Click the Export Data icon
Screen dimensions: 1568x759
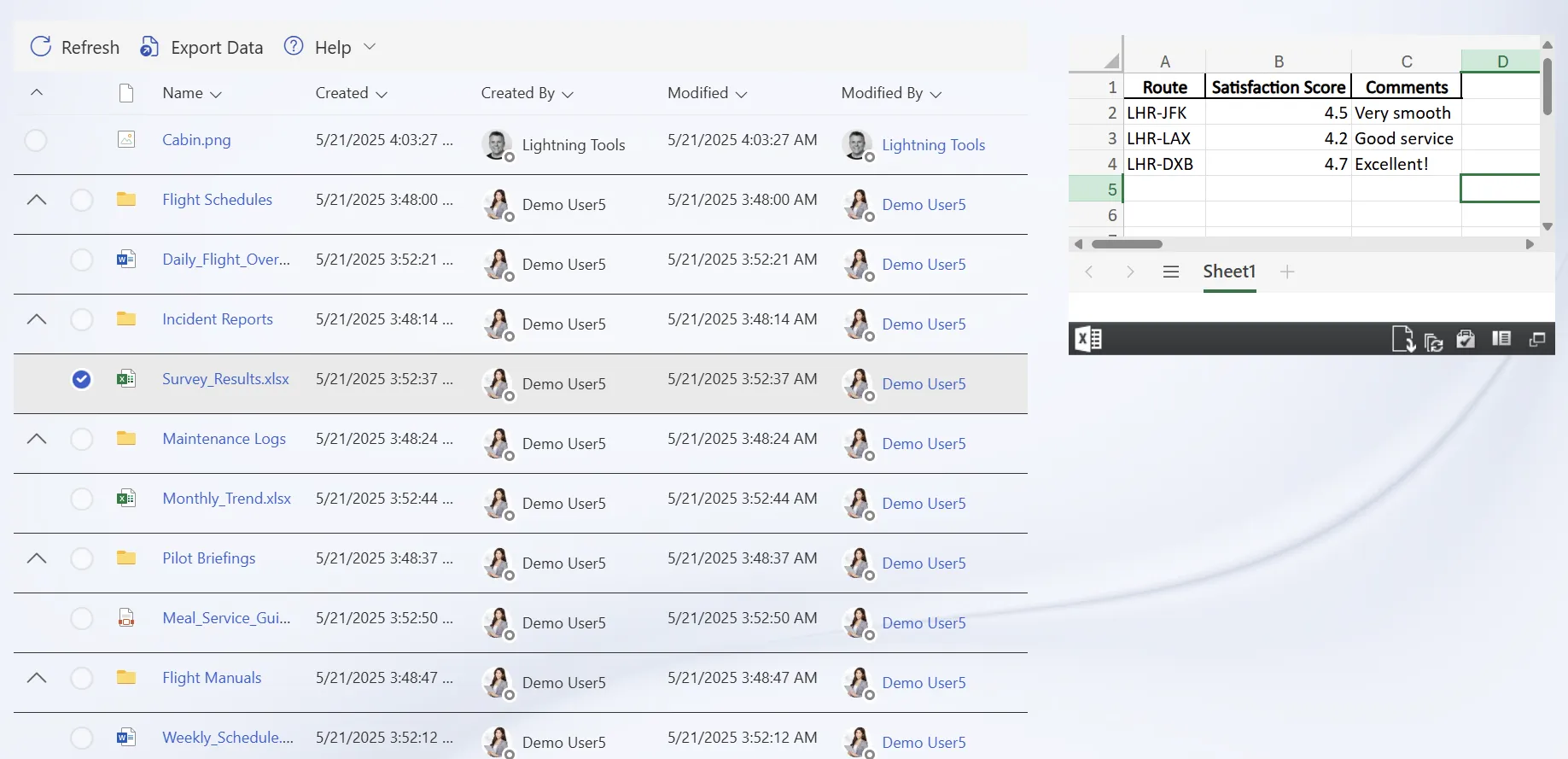click(149, 47)
